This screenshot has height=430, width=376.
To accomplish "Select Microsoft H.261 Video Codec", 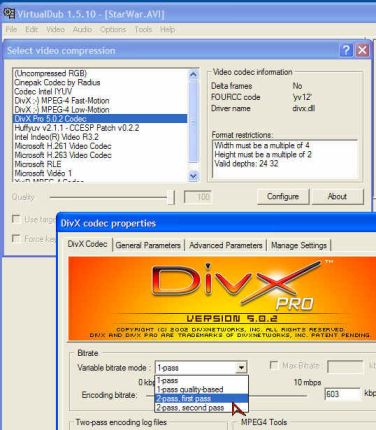I will pyautogui.click(x=100, y=146).
